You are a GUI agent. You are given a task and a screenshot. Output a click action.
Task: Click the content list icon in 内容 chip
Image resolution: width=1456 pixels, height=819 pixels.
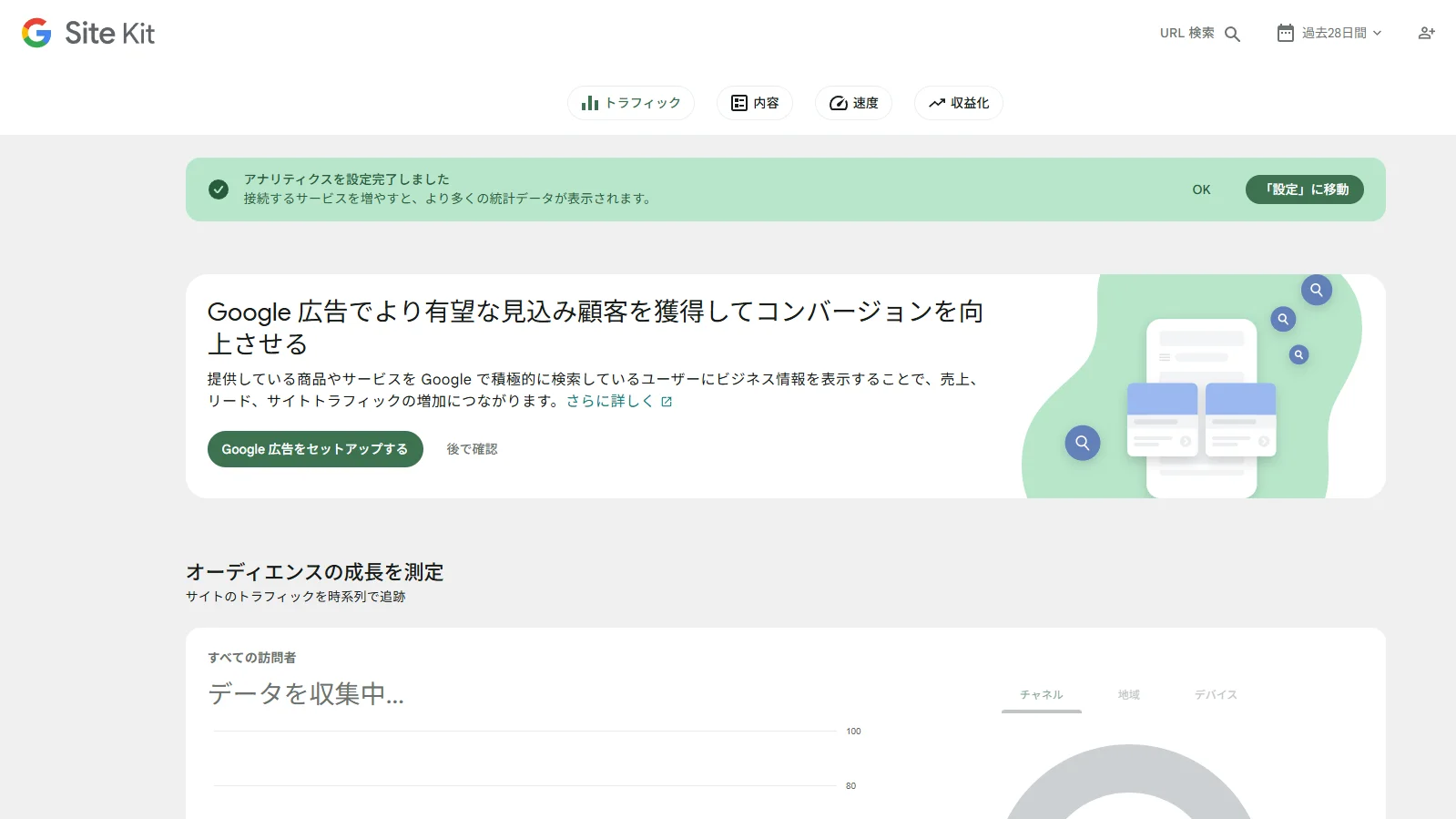pyautogui.click(x=739, y=103)
